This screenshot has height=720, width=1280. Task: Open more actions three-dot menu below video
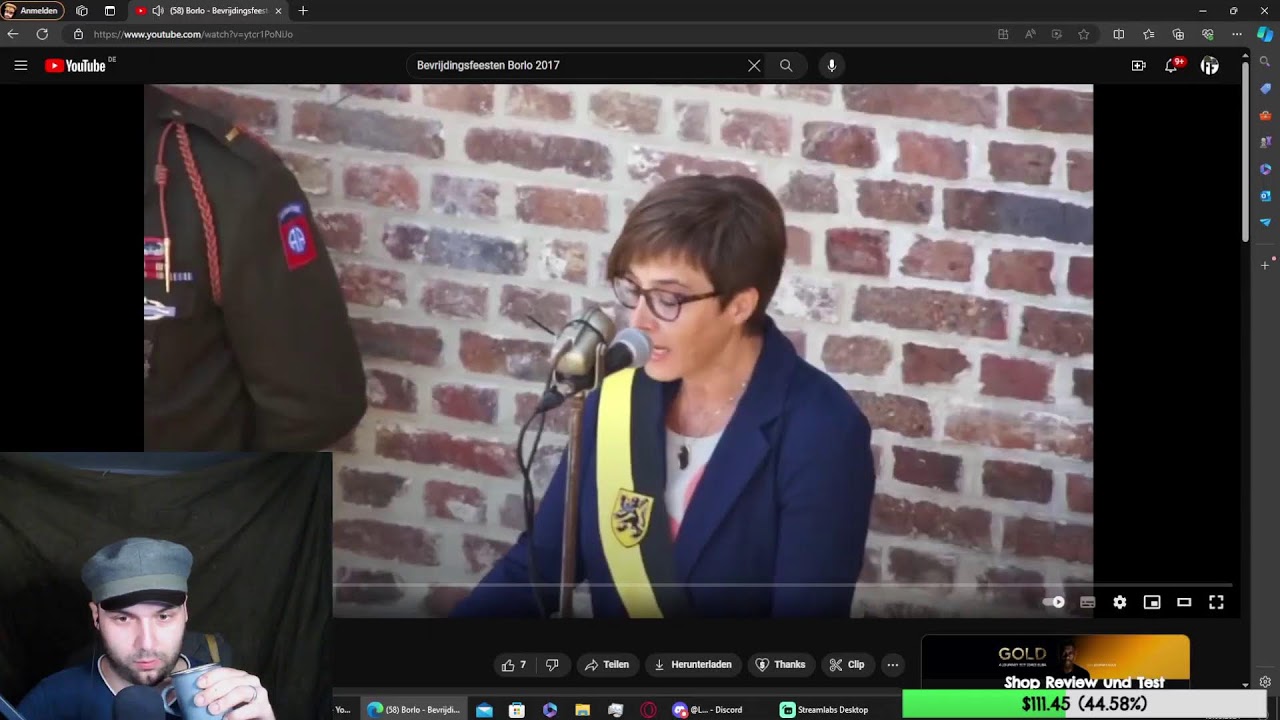click(893, 664)
